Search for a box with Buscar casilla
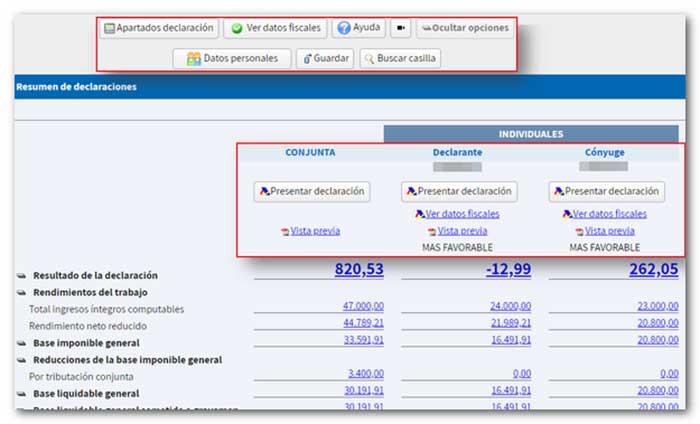700x424 pixels. click(400, 59)
